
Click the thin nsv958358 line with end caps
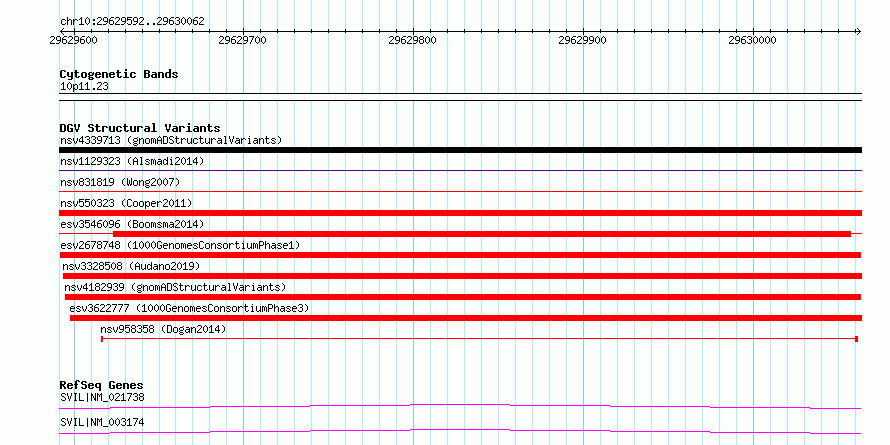(x=480, y=339)
